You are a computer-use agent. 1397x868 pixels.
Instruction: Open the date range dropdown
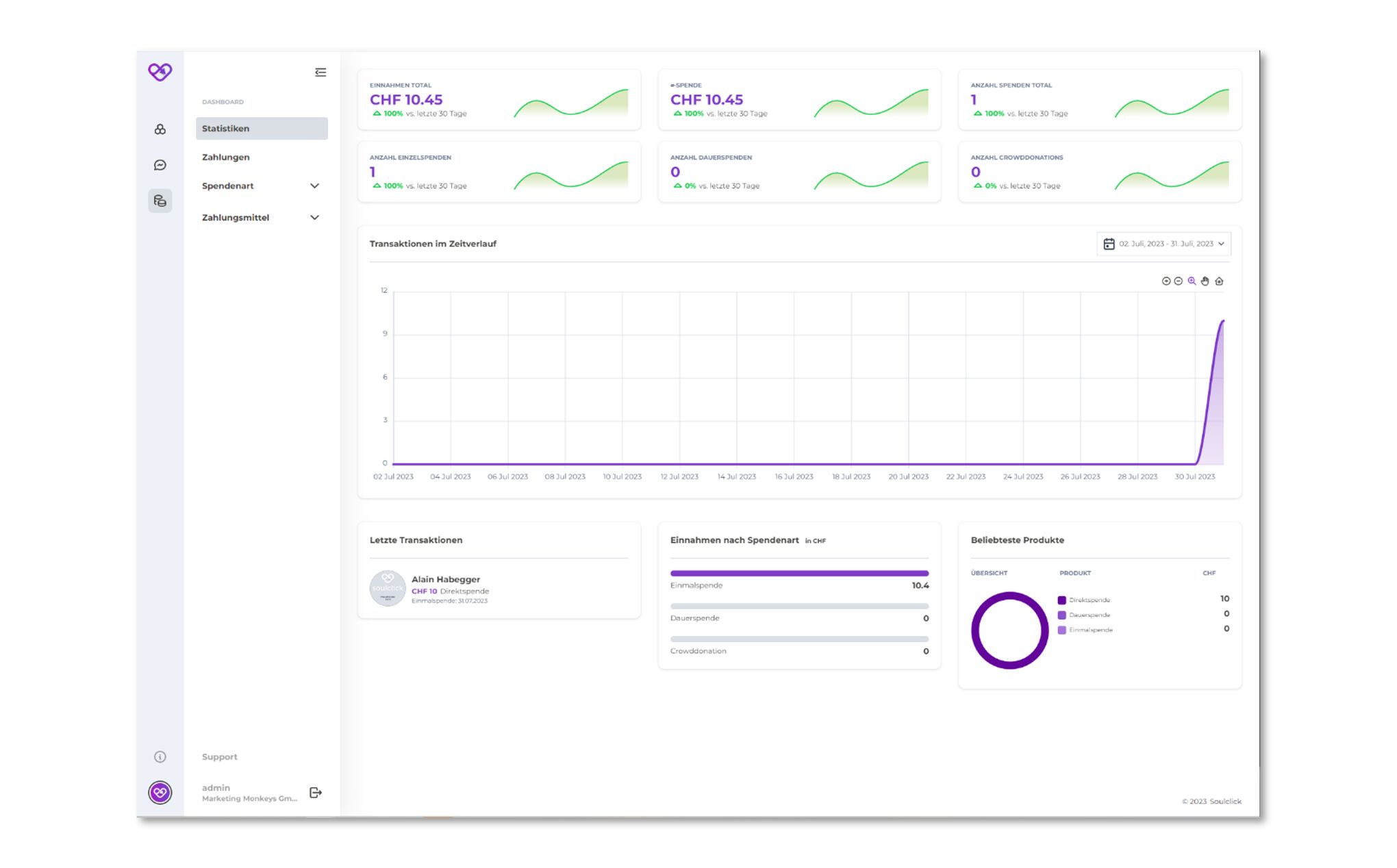coord(1163,244)
